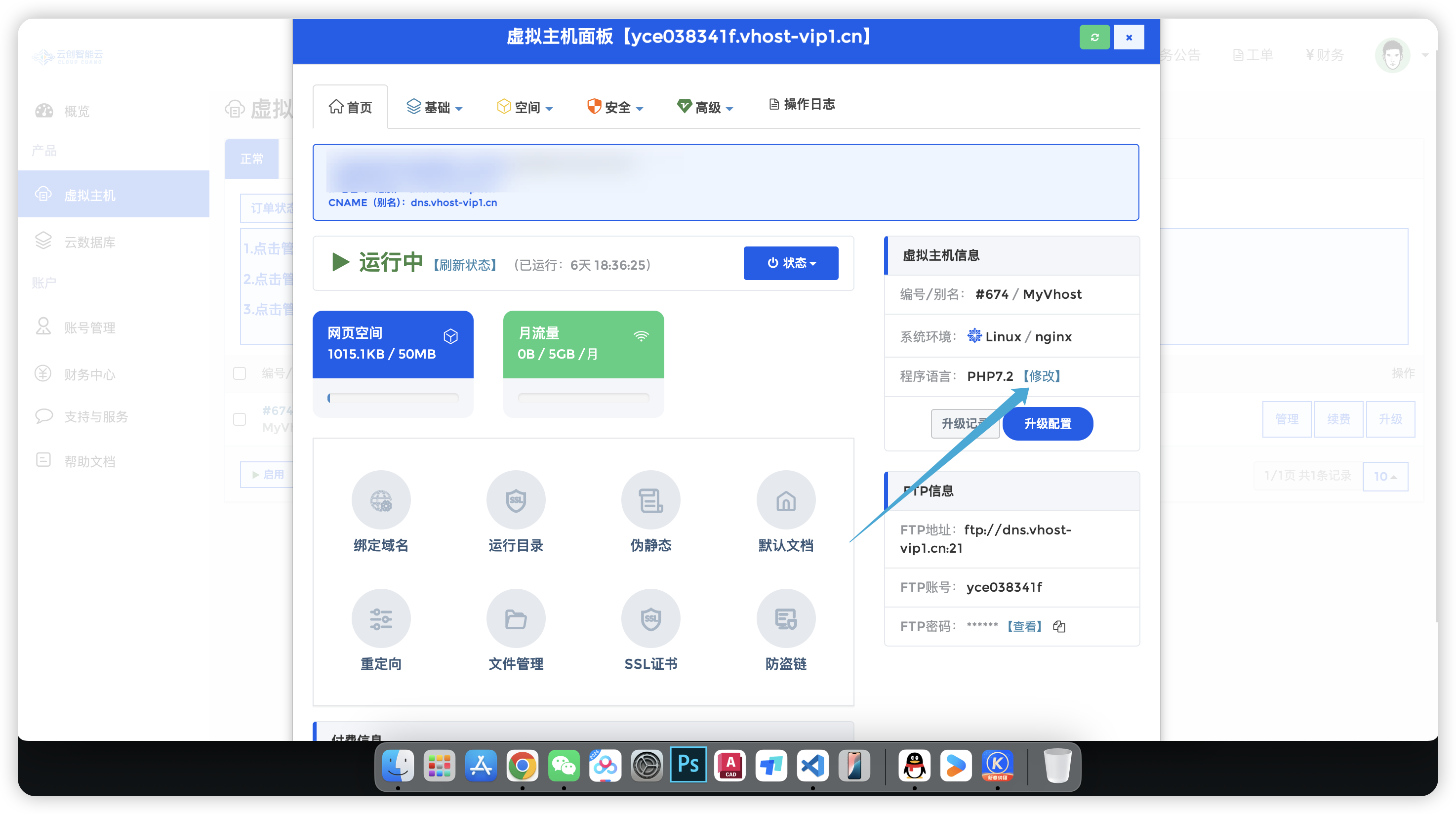The width and height of the screenshot is (1456, 814).
Task: Open Launchpad from the dock
Action: pyautogui.click(x=439, y=766)
